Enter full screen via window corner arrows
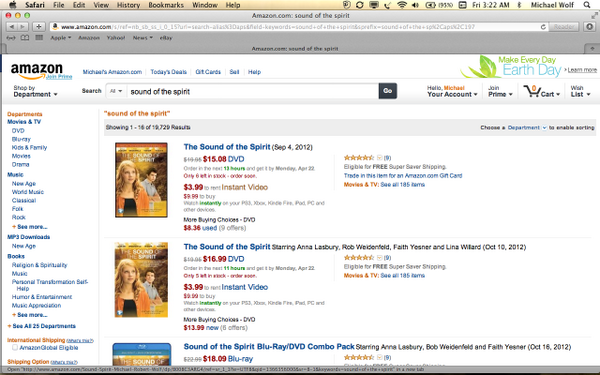Image resolution: width=600 pixels, height=375 pixels. pos(594,16)
